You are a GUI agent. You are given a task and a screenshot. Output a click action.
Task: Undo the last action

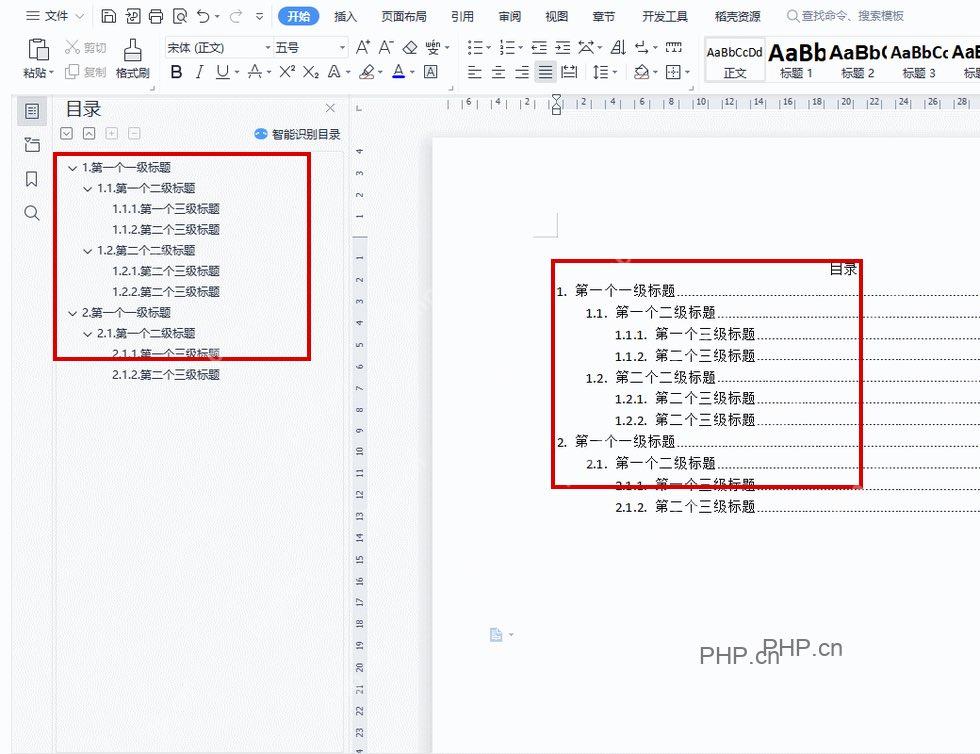coord(202,16)
